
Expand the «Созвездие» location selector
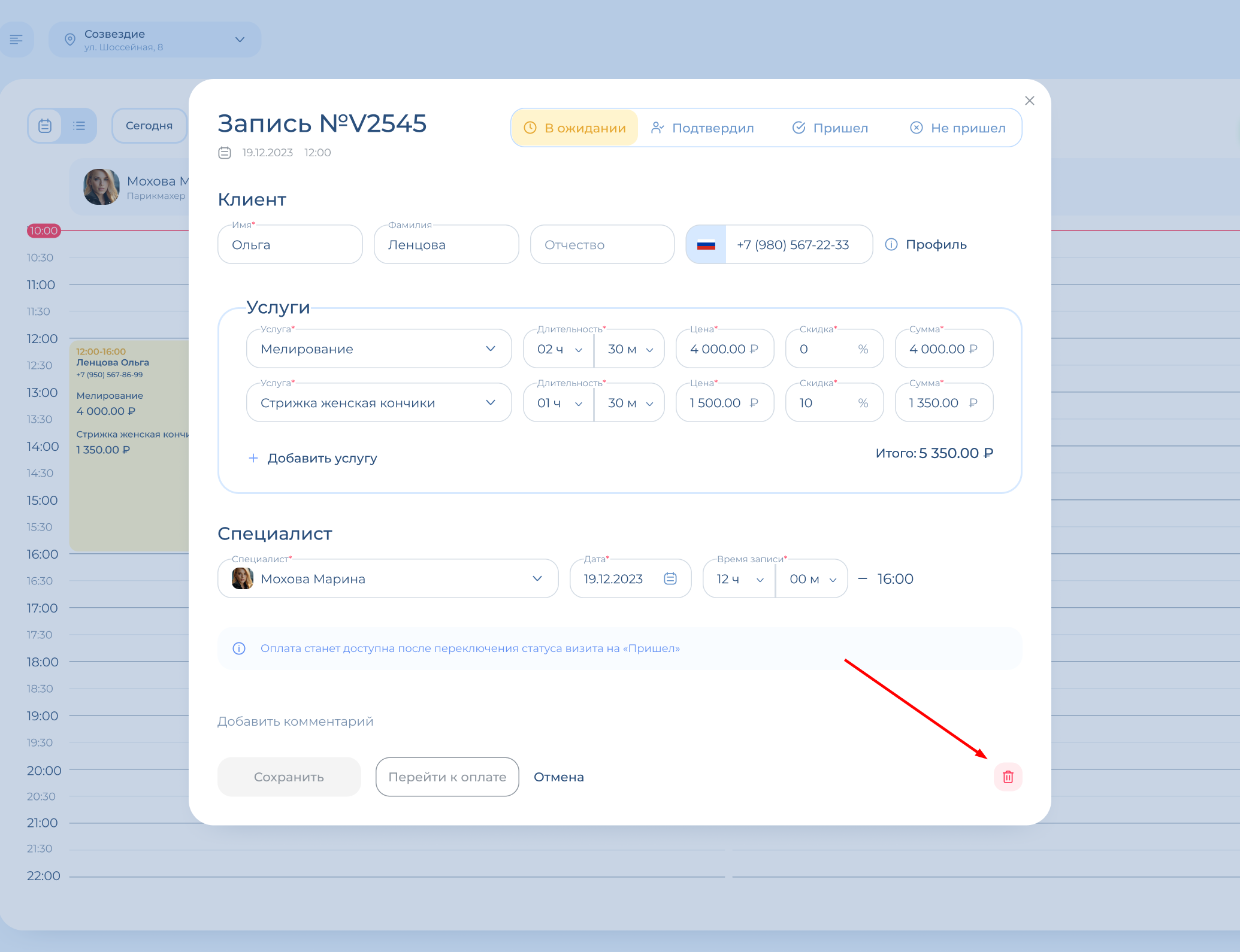pyautogui.click(x=155, y=40)
